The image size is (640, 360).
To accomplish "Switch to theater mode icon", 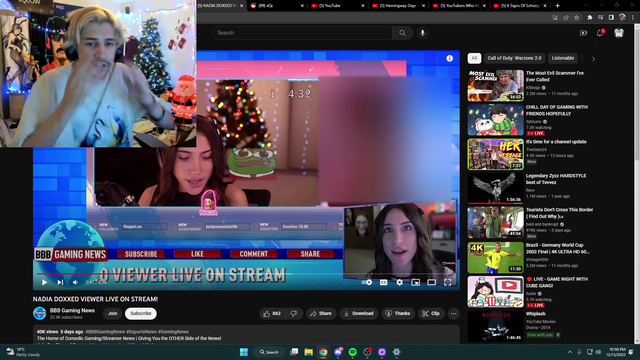I will (431, 282).
